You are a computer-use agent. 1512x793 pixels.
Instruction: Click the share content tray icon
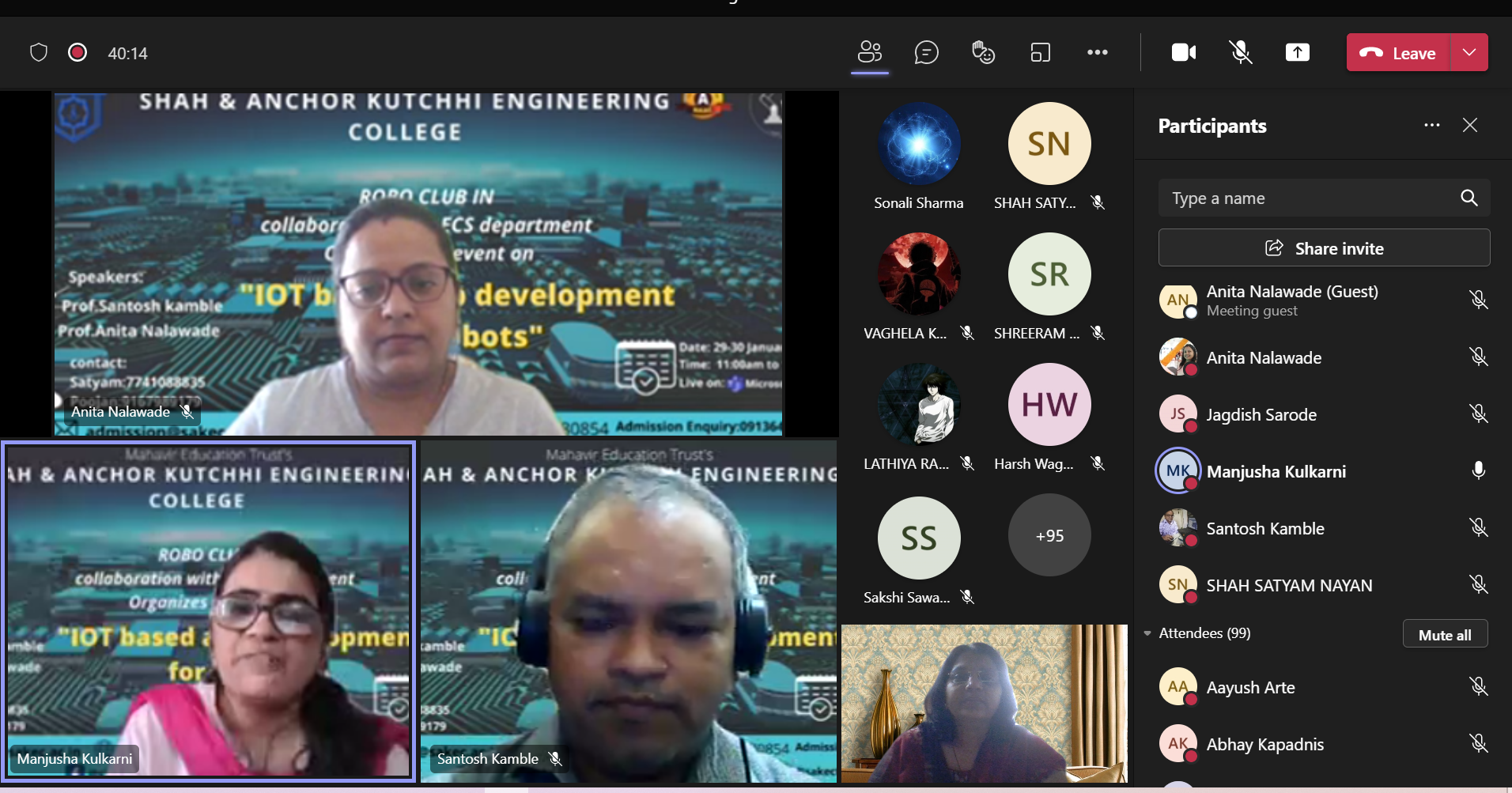pos(1297,52)
